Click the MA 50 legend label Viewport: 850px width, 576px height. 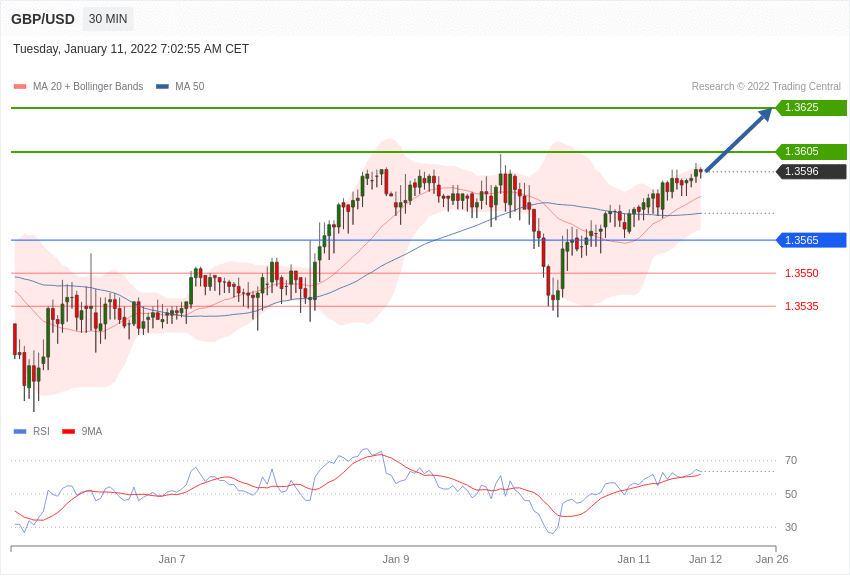pyautogui.click(x=190, y=86)
